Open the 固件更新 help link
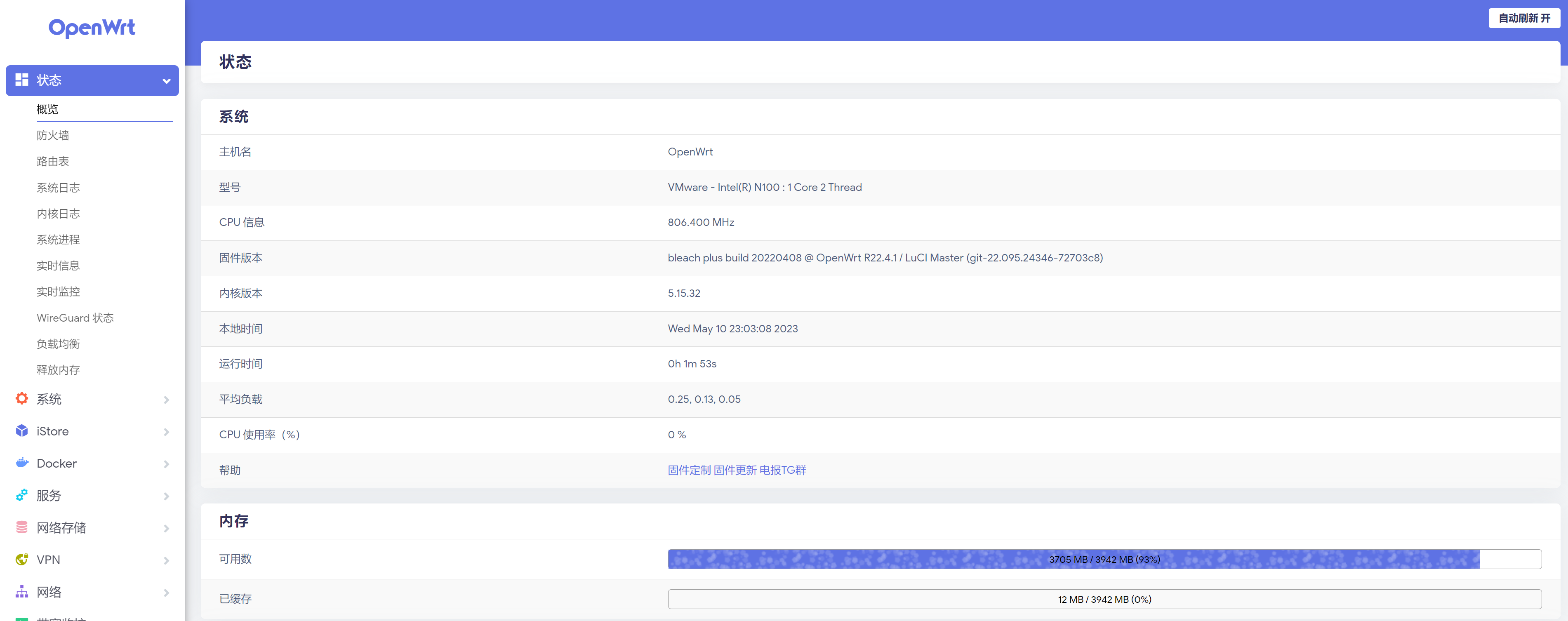1568x621 pixels. [x=735, y=470]
